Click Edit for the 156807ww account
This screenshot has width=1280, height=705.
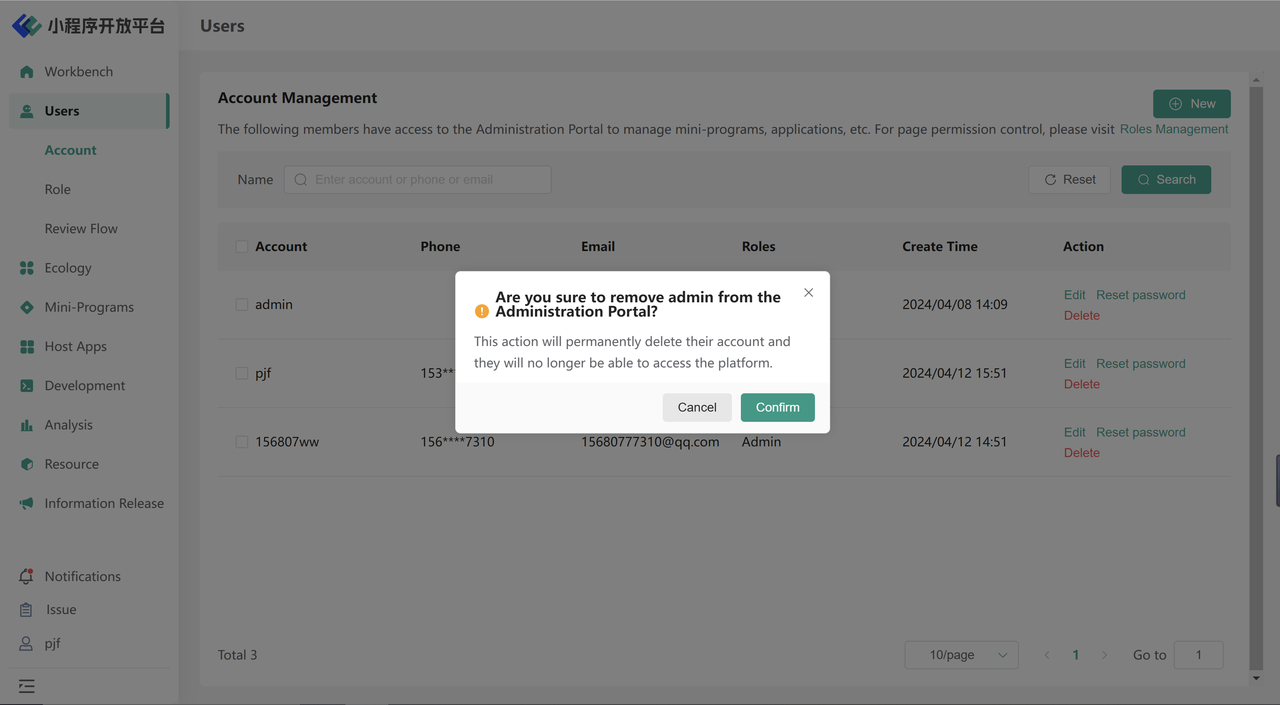click(x=1074, y=432)
